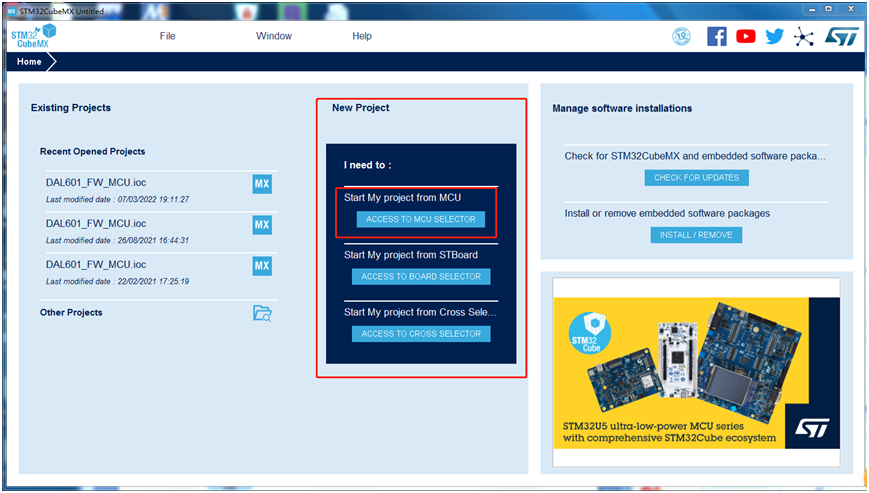This screenshot has height=493, width=869.
Task: Select the Home breadcrumb tab
Action: (29, 61)
